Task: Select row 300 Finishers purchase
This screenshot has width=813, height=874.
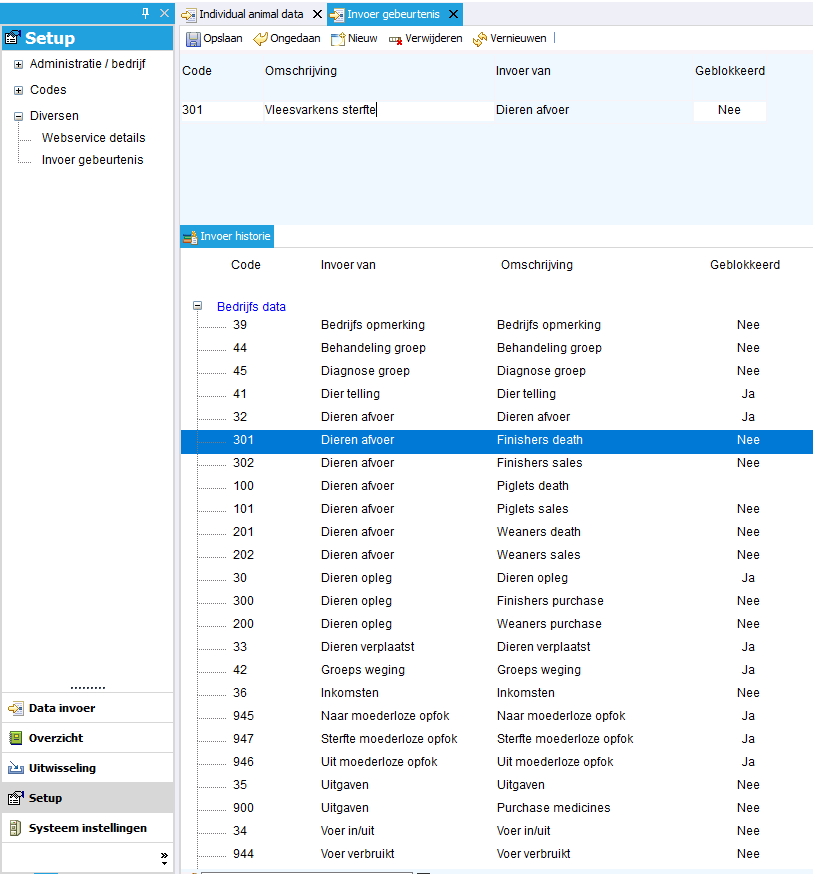Action: click(496, 601)
